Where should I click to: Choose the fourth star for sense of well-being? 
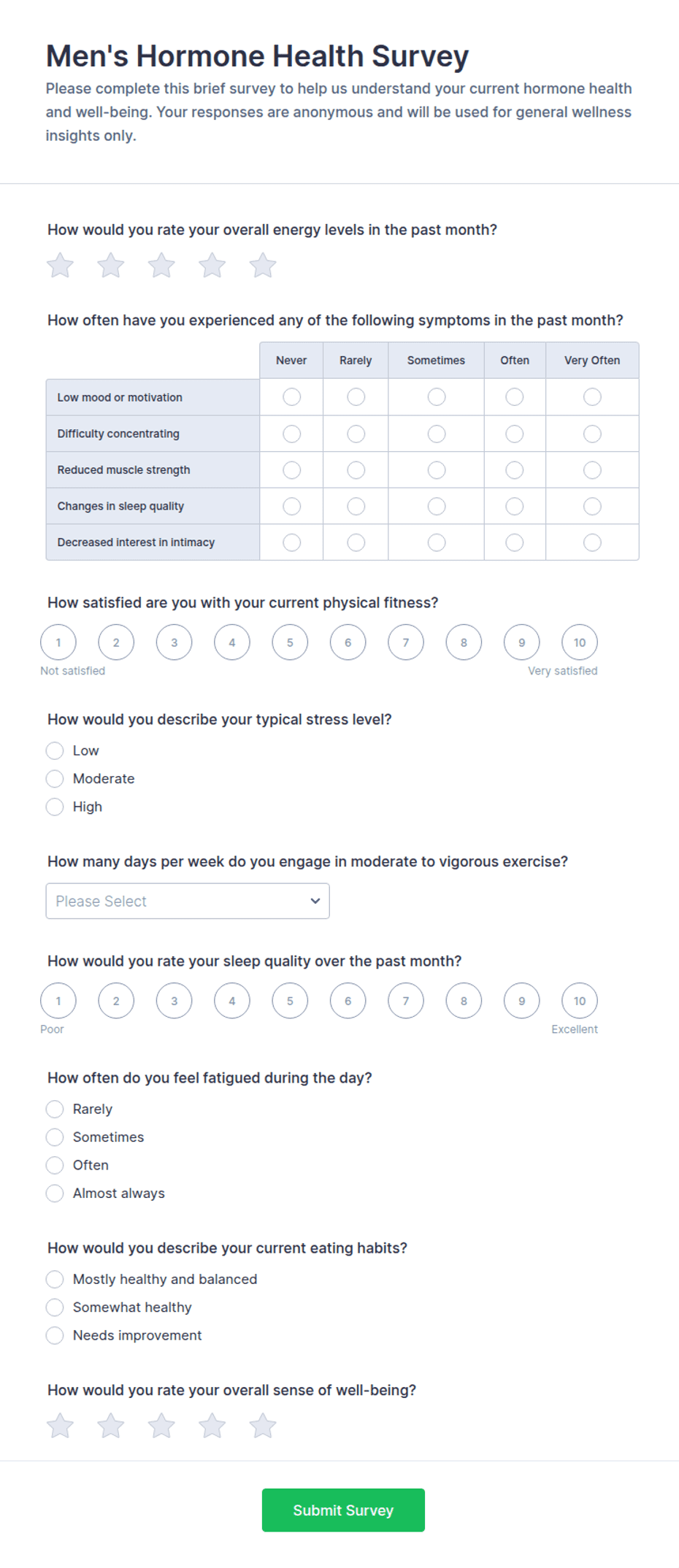[x=212, y=1426]
